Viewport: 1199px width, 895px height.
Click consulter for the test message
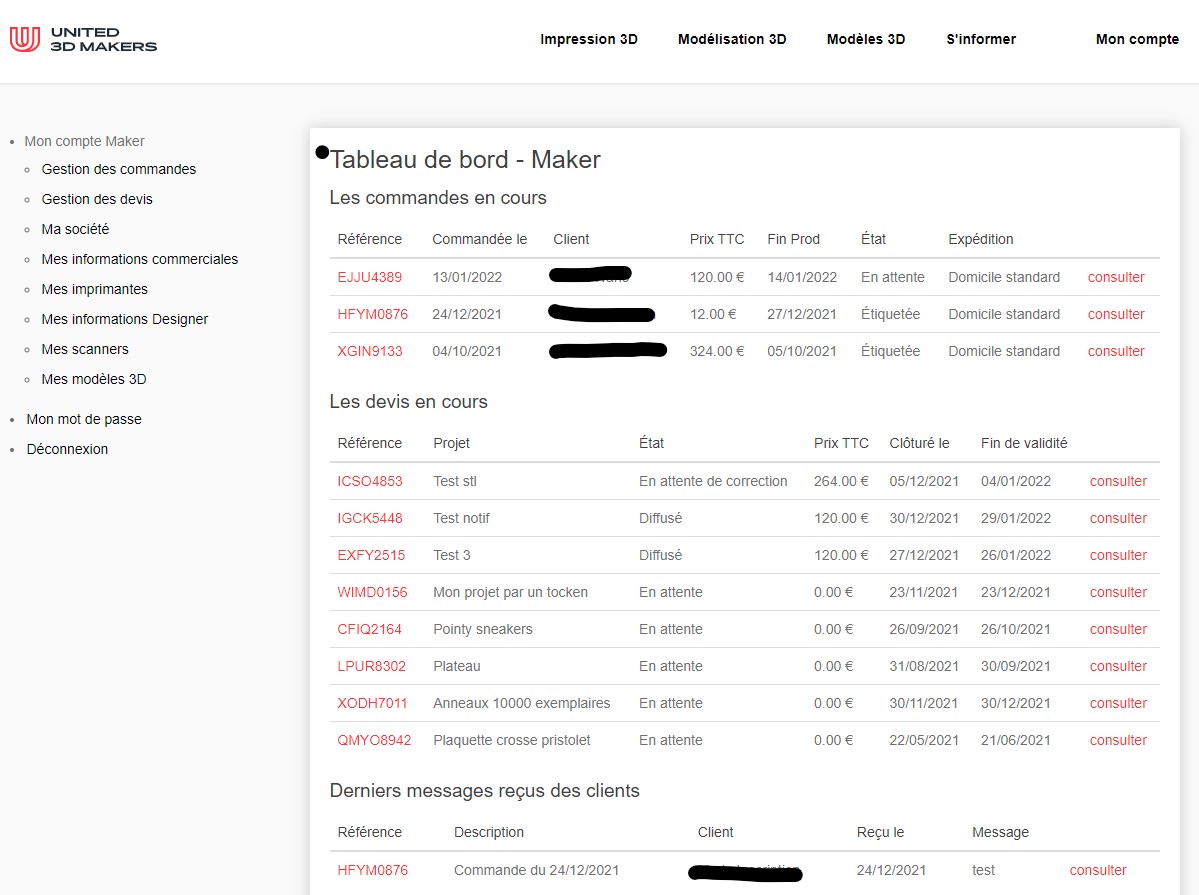[x=1098, y=871]
